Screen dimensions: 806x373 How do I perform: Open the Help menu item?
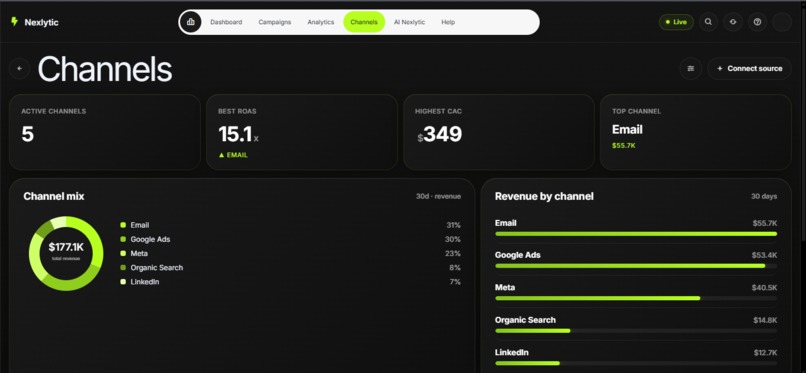[x=448, y=22]
